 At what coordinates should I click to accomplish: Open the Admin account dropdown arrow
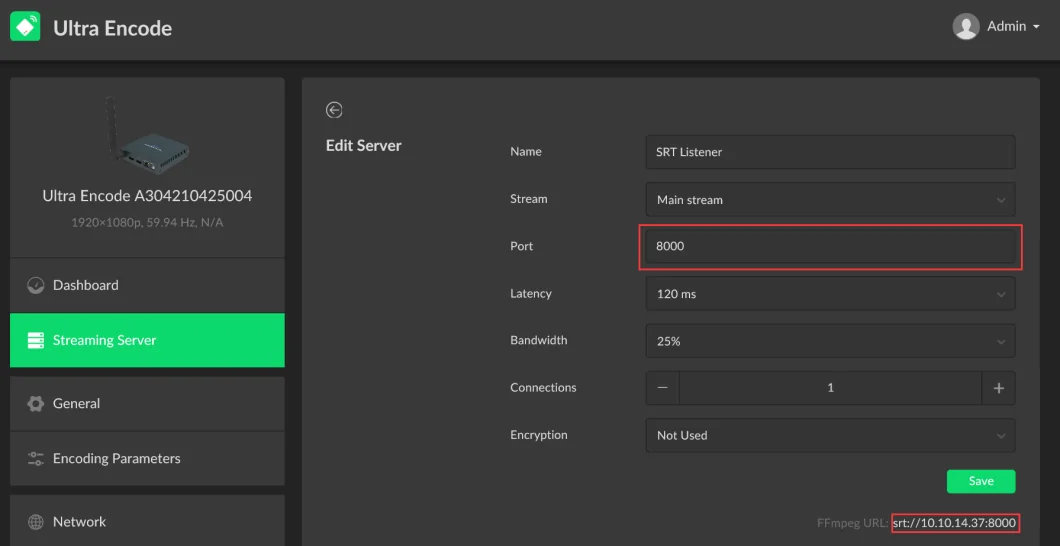click(x=1036, y=28)
